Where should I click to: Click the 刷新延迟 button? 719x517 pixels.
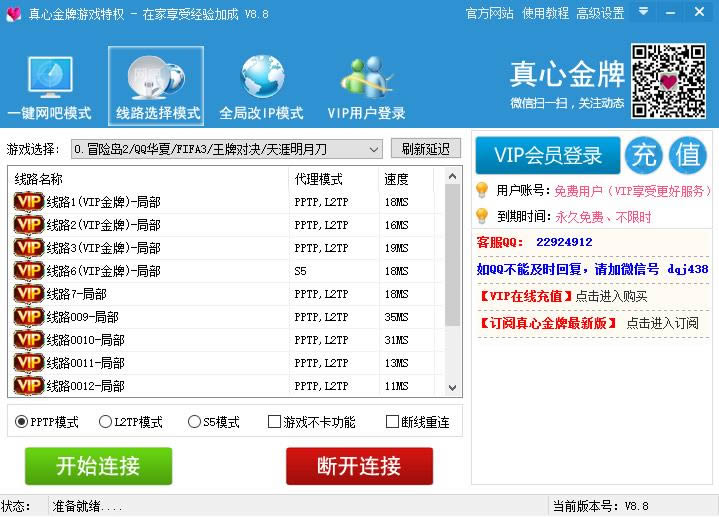click(426, 149)
